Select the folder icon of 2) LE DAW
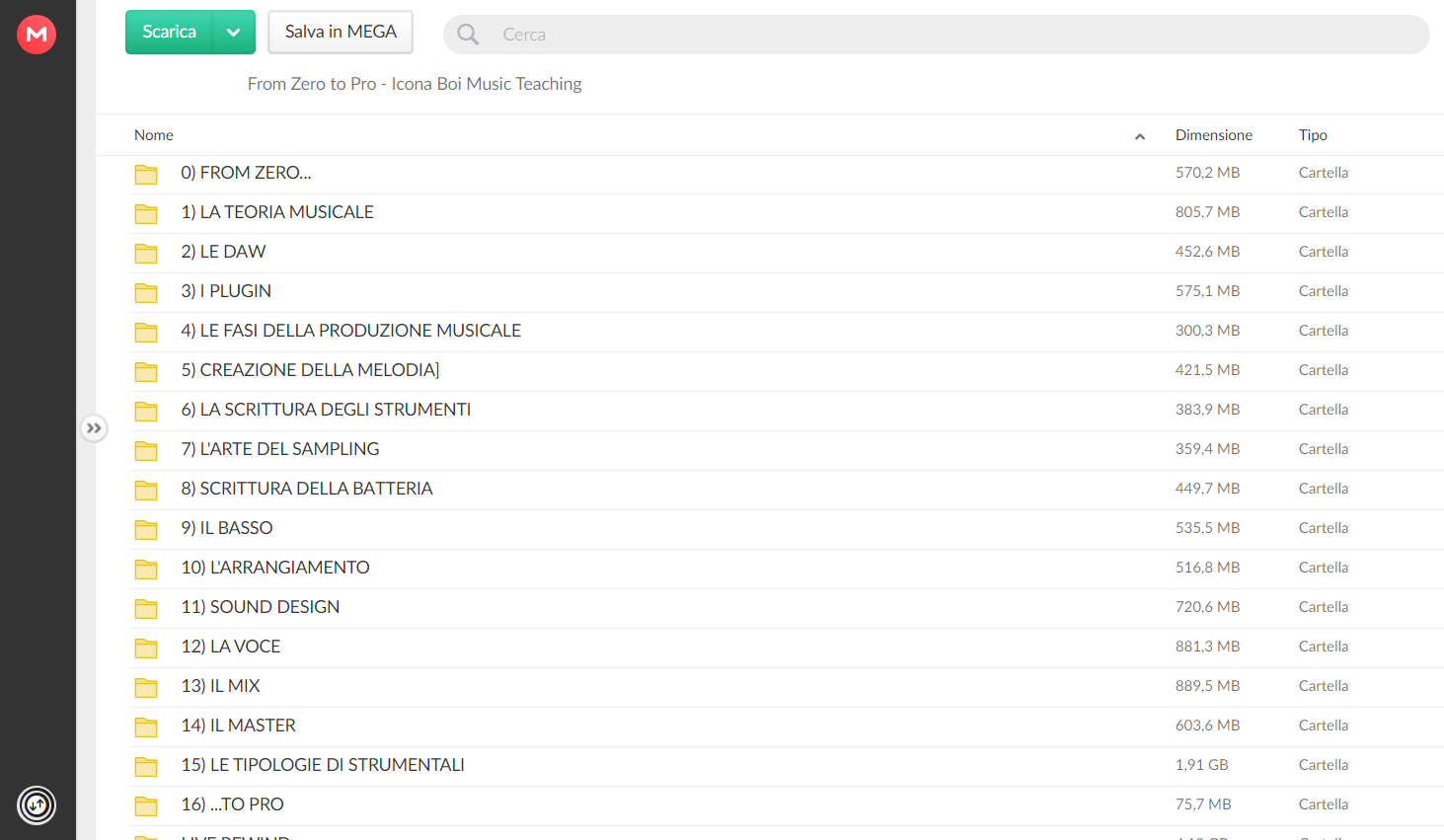Viewport: 1444px width, 840px height. [x=146, y=253]
